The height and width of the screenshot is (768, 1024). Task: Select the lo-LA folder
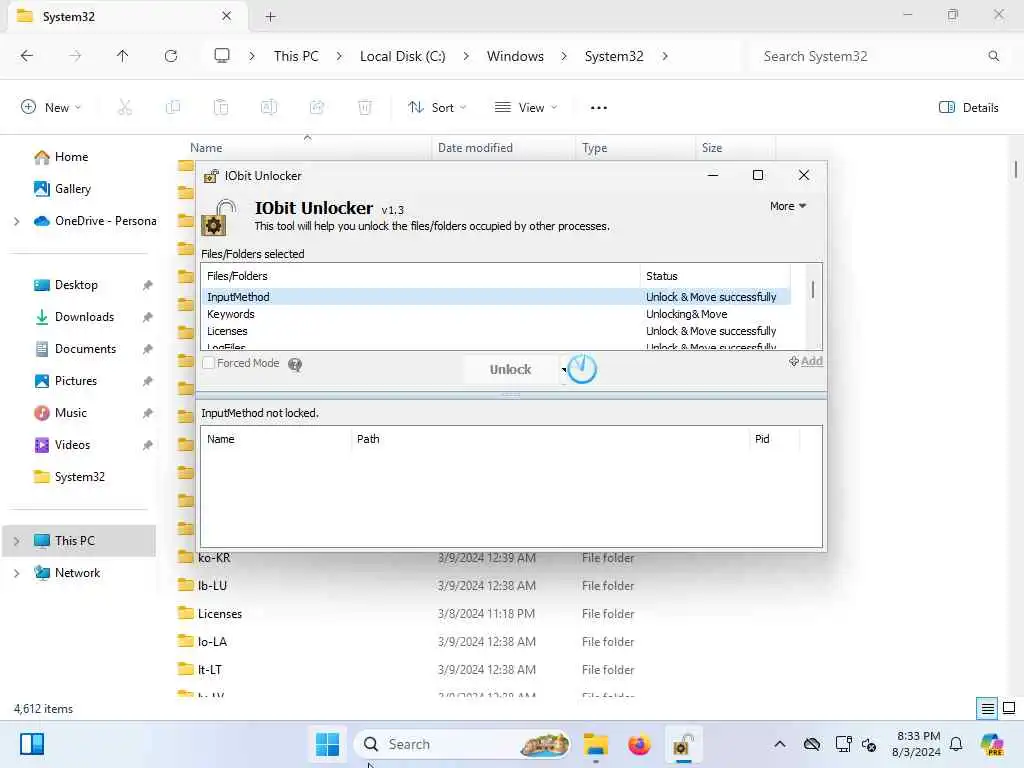coord(212,642)
